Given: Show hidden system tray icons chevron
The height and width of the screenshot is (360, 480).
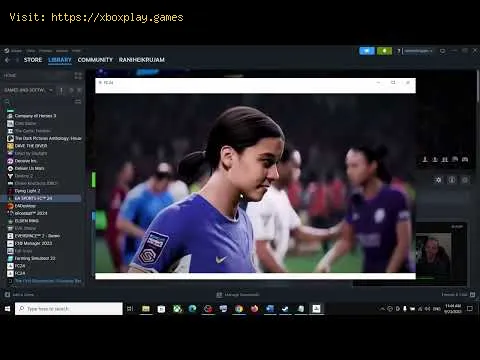Looking at the screenshot, I should coord(382,309).
